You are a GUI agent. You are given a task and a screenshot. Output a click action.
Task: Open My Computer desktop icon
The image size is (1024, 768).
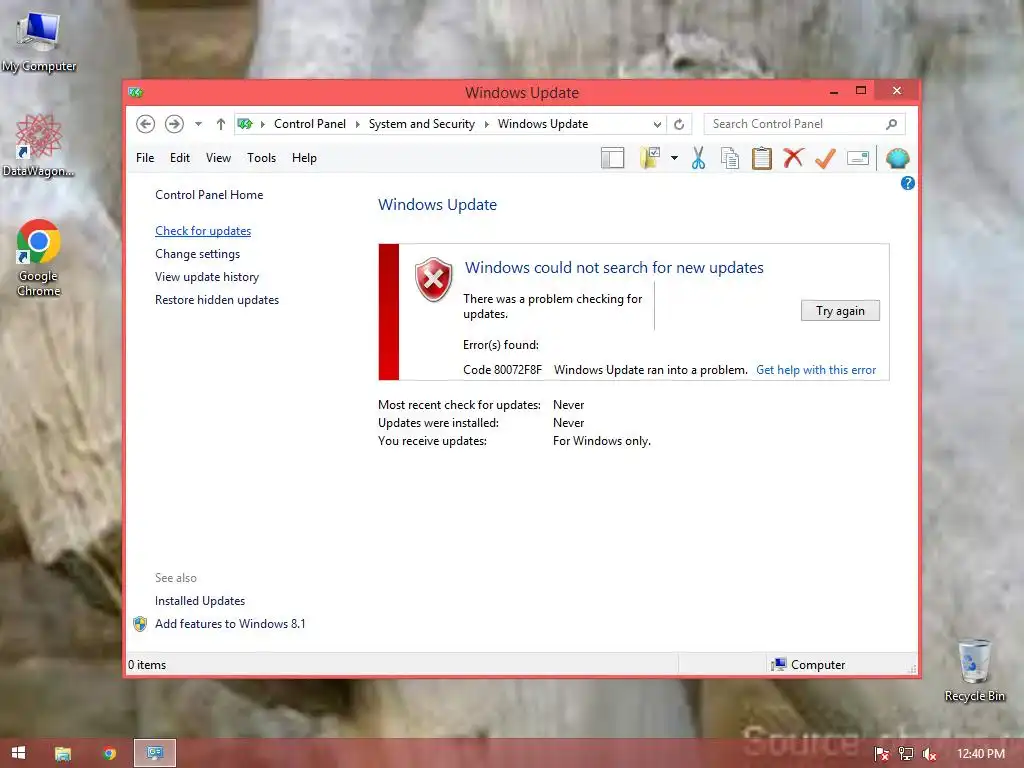39,42
